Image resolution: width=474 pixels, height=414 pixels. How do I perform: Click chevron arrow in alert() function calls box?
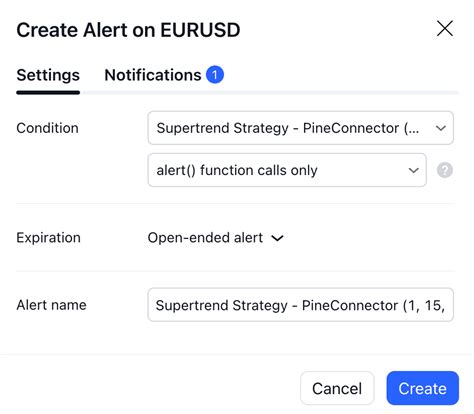pyautogui.click(x=413, y=170)
